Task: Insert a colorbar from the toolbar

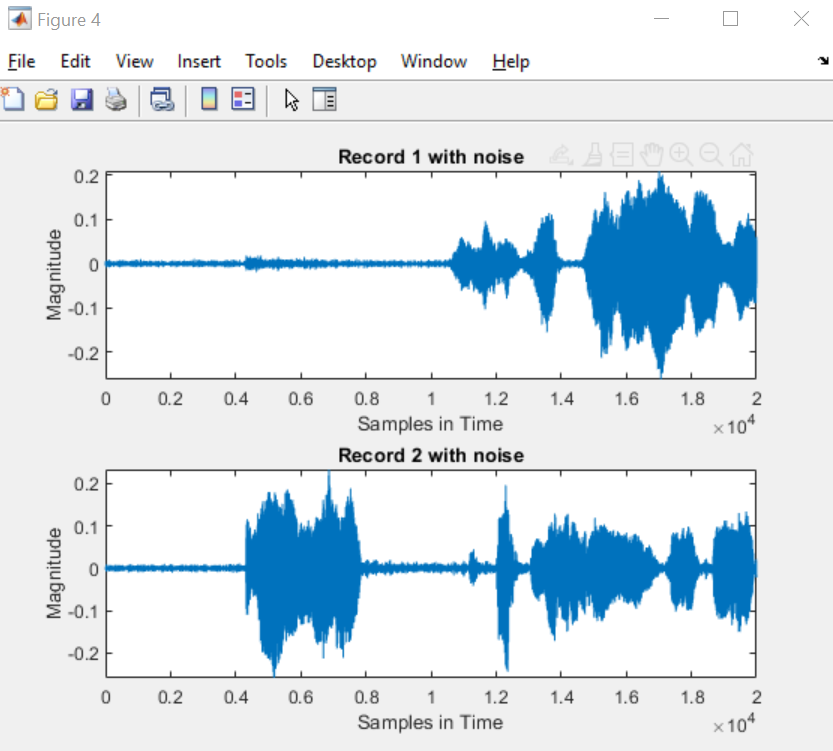Action: (209, 99)
